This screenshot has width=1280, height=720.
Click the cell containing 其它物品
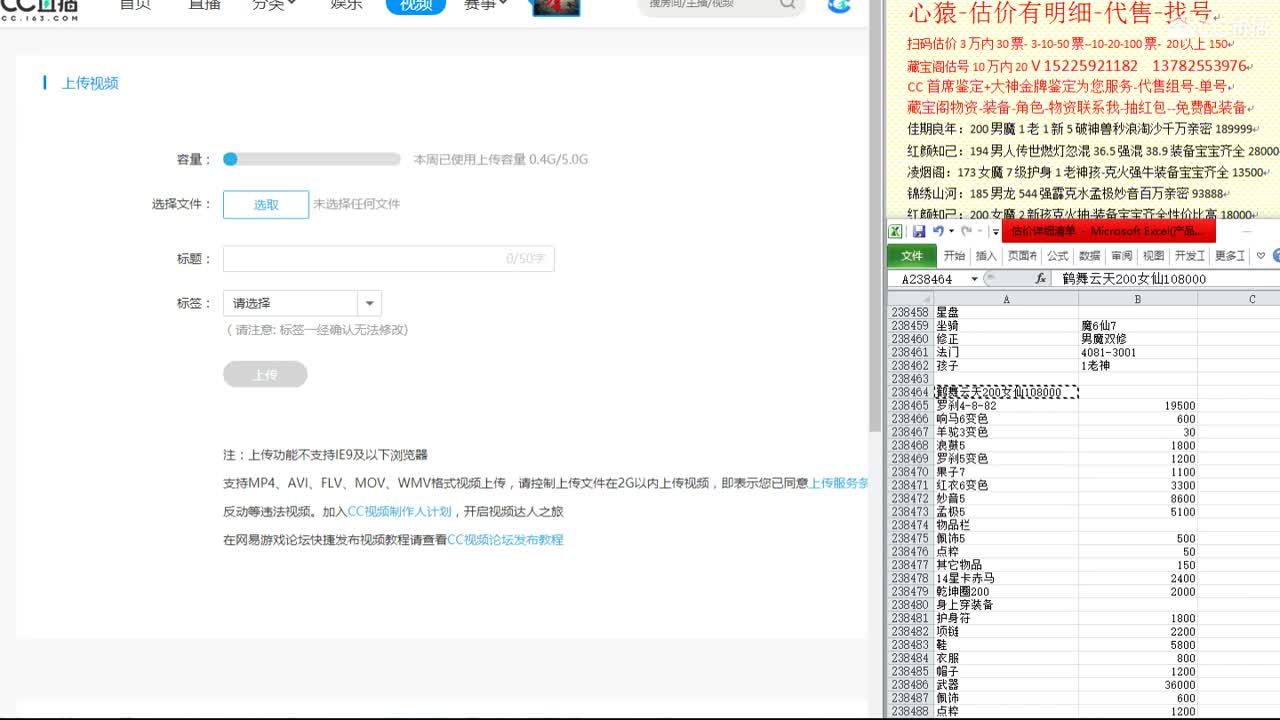tap(1006, 565)
